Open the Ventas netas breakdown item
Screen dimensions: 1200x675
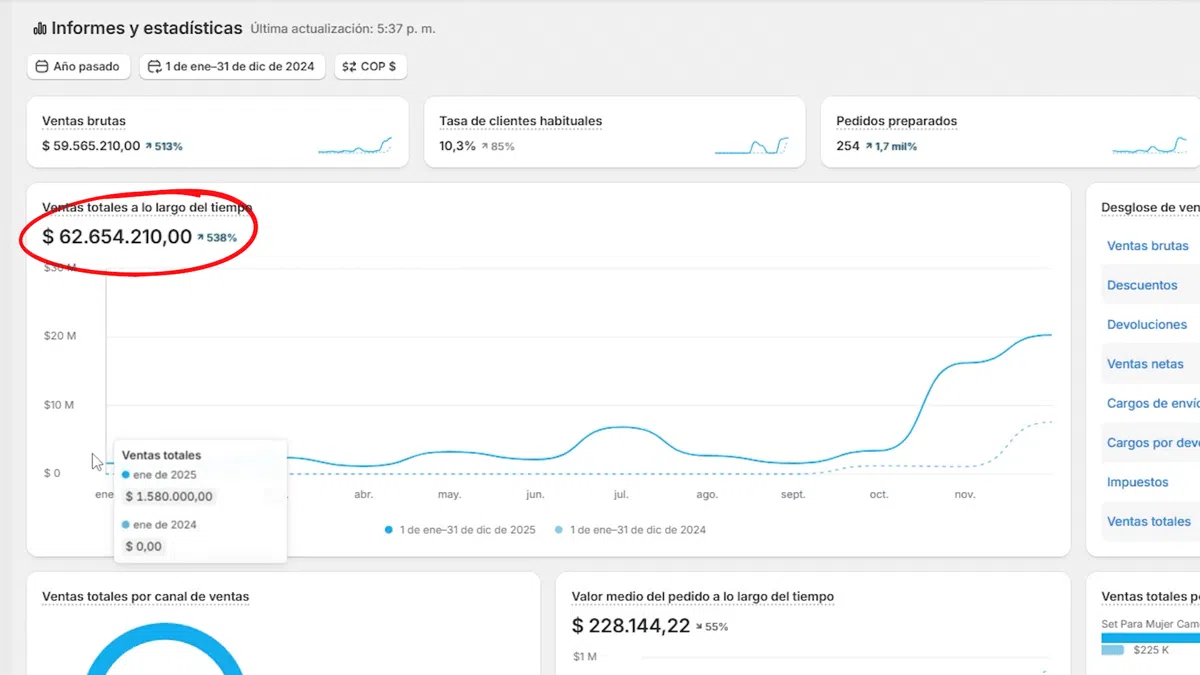tap(1145, 364)
